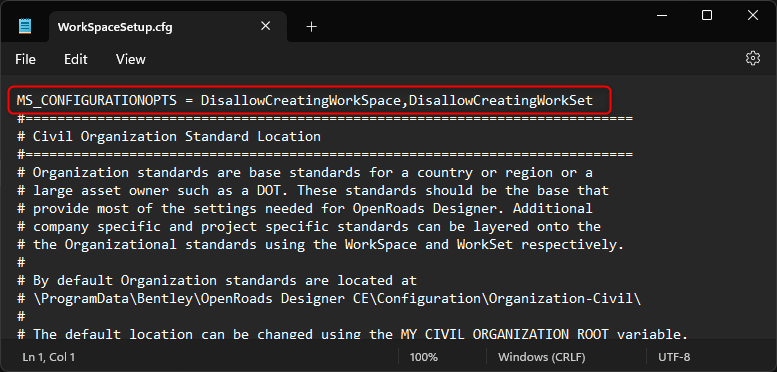Click line starting 'provide most of the settings'

click(x=305, y=208)
